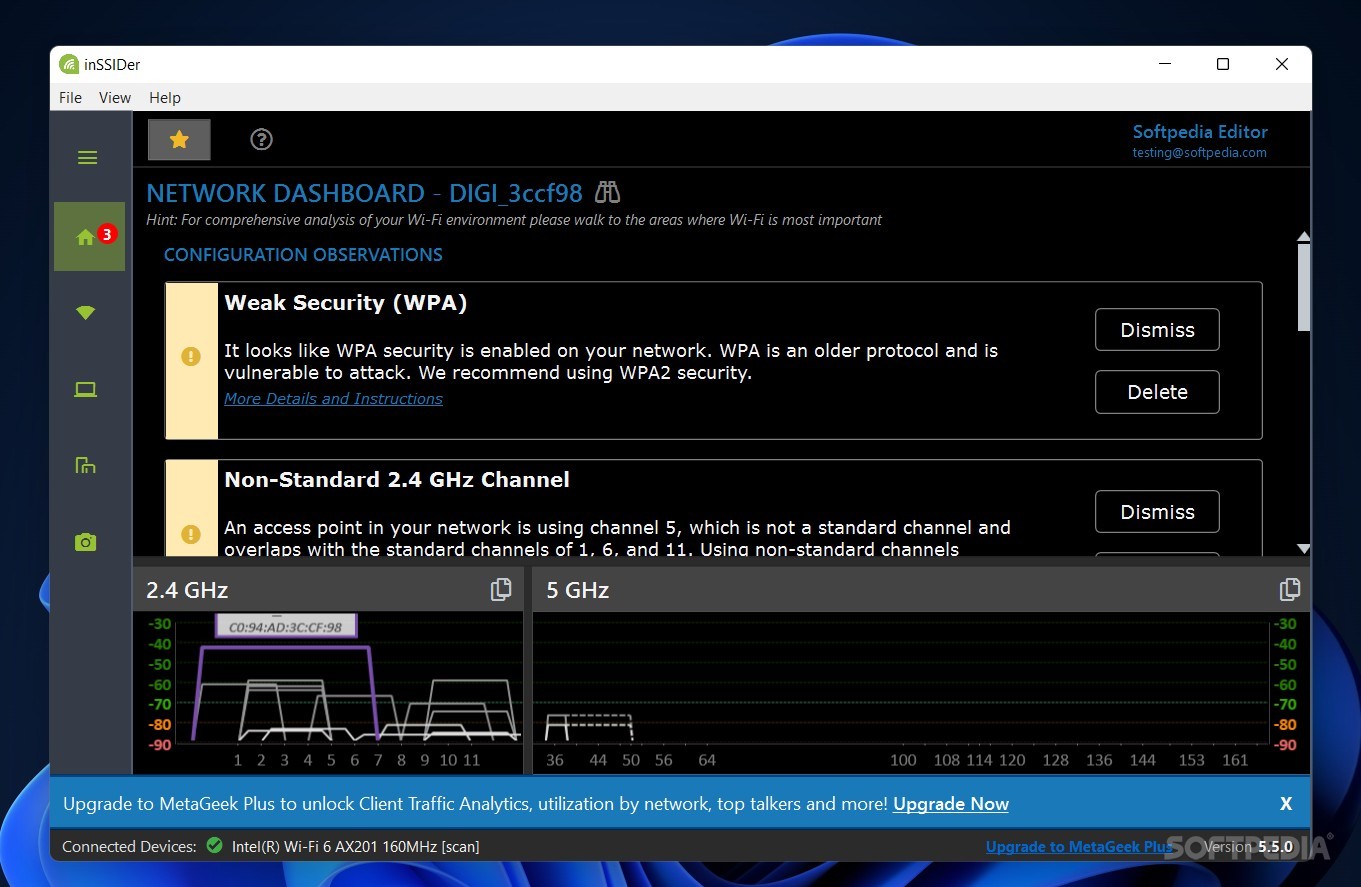Open the hamburger sidebar menu
1361x887 pixels.
(x=88, y=158)
